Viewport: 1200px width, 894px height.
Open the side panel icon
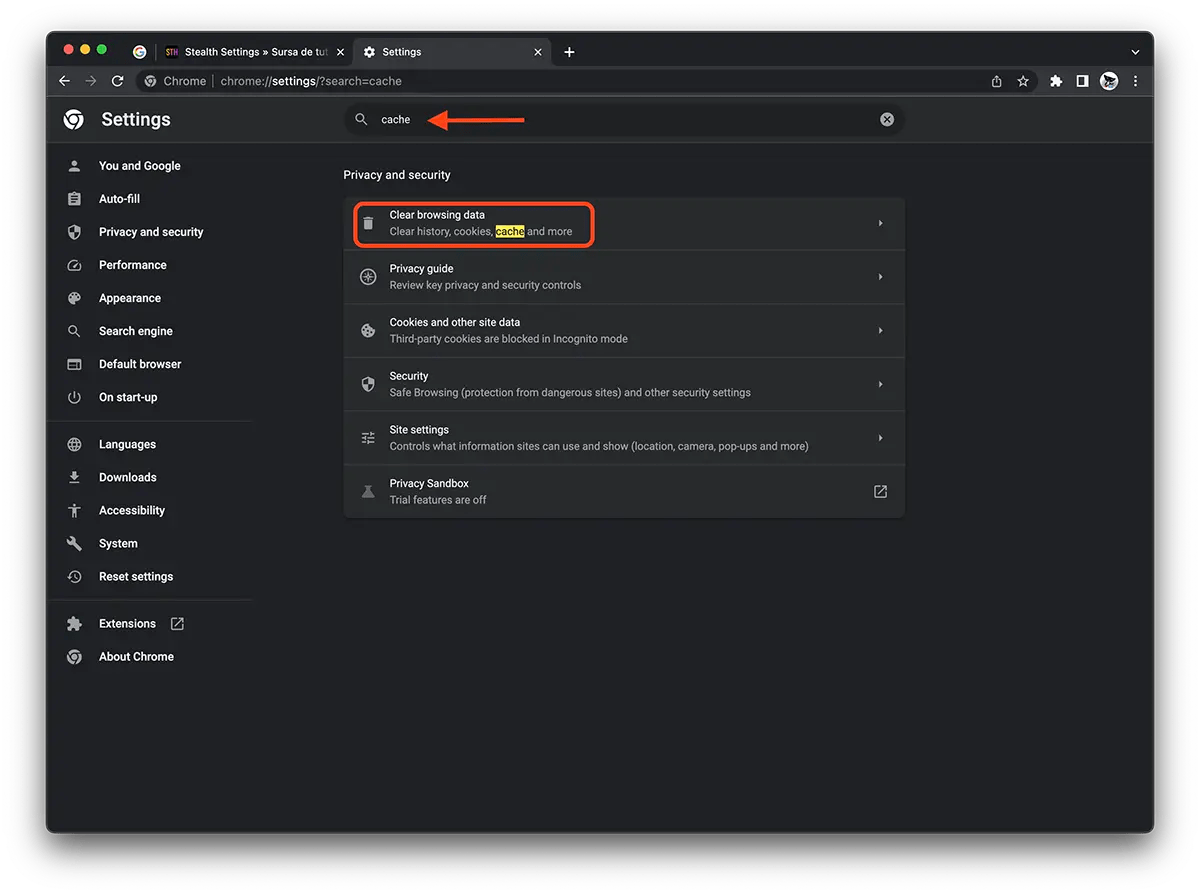click(x=1082, y=81)
